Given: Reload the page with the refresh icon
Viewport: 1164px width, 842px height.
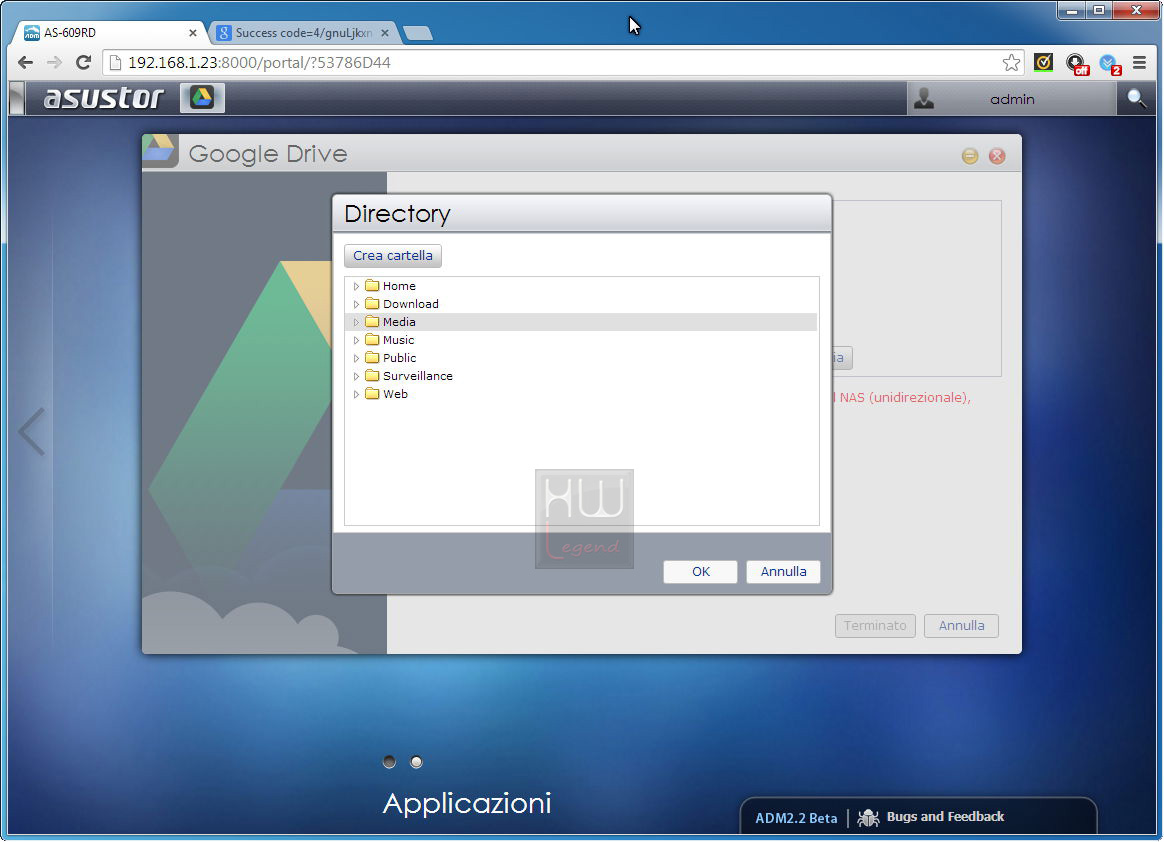Looking at the screenshot, I should point(83,62).
